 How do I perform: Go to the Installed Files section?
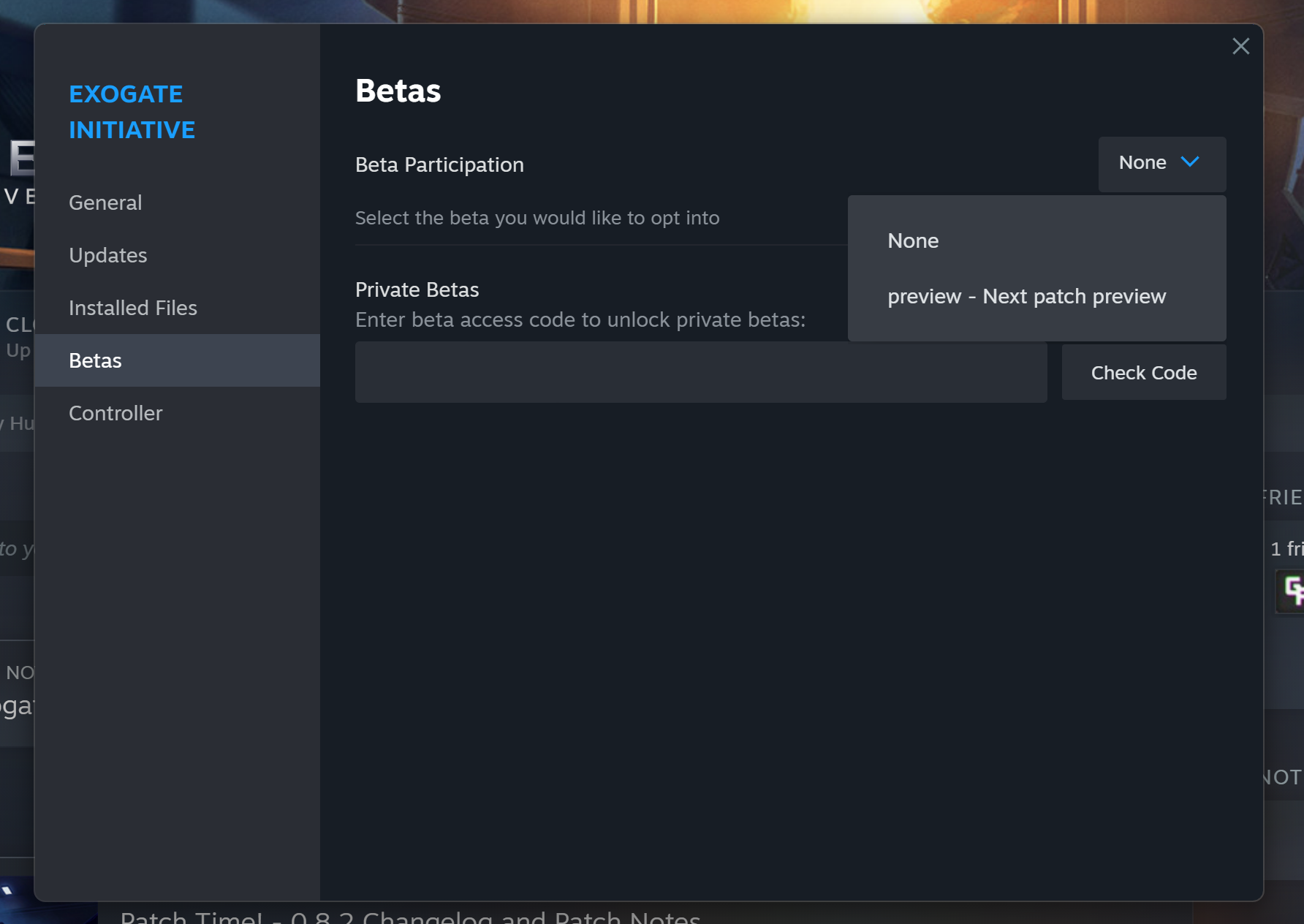(132, 308)
